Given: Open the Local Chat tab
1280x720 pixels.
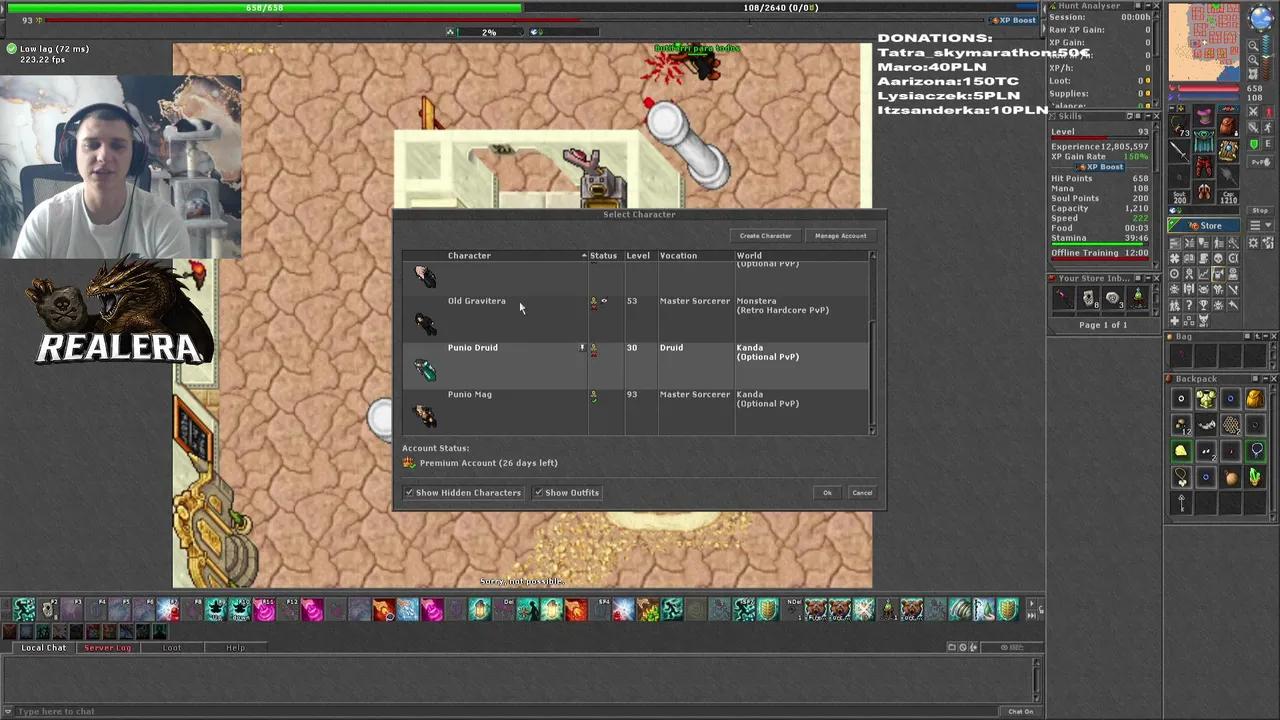Looking at the screenshot, I should tap(44, 648).
